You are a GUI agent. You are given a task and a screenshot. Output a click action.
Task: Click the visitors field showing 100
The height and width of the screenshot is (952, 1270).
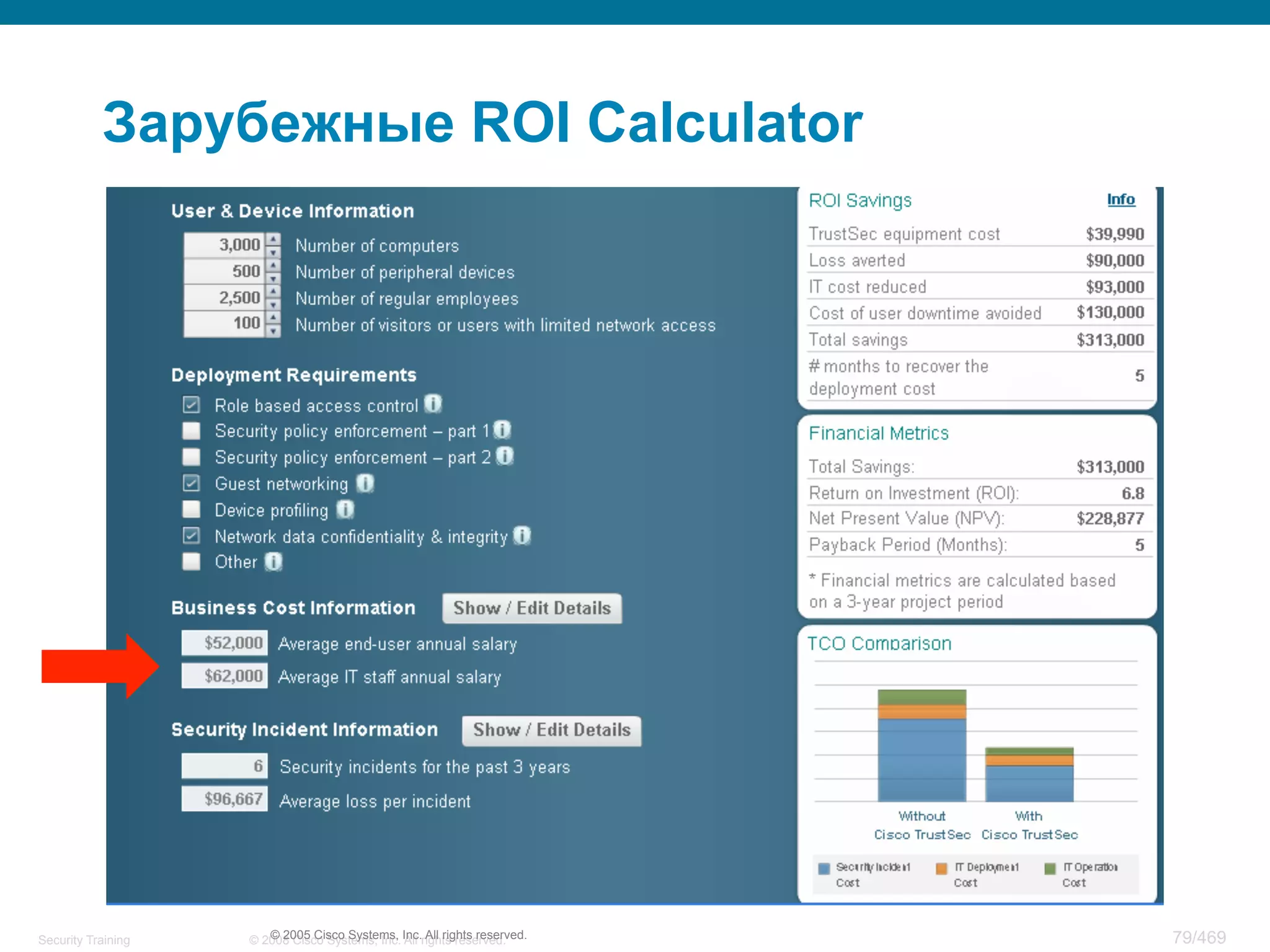click(224, 324)
